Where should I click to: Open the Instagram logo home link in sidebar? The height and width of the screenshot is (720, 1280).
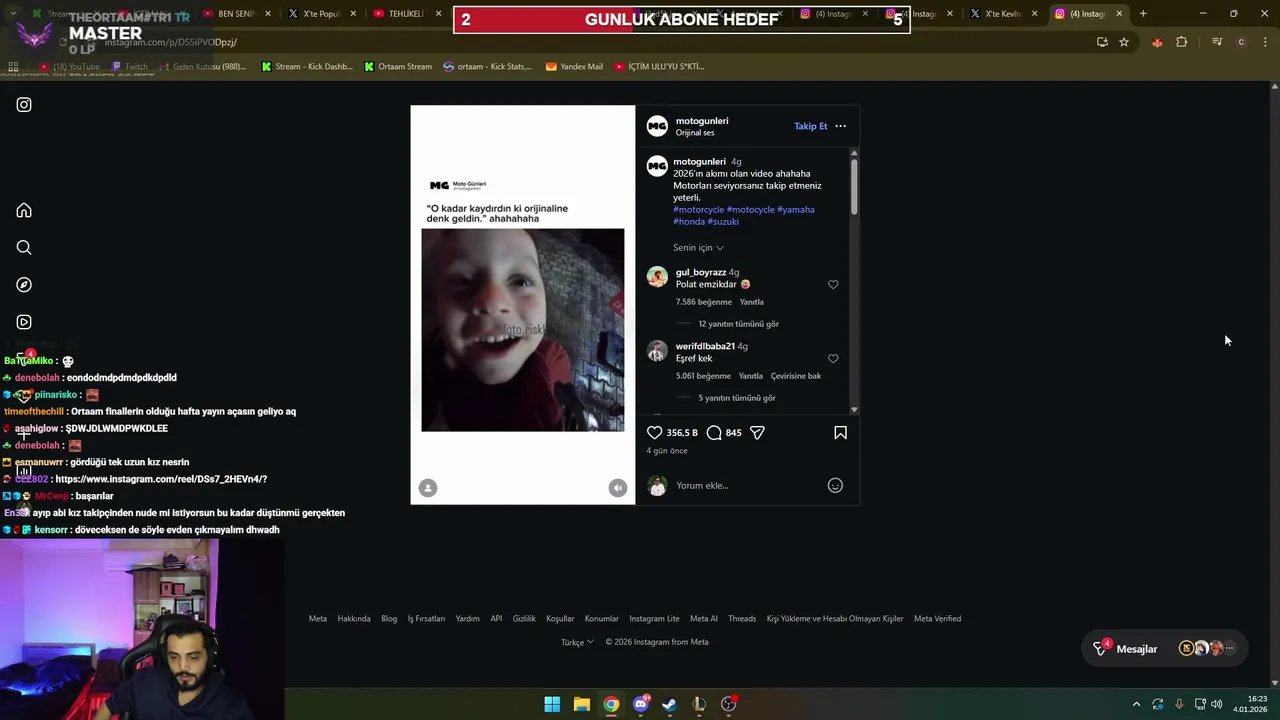pyautogui.click(x=24, y=105)
